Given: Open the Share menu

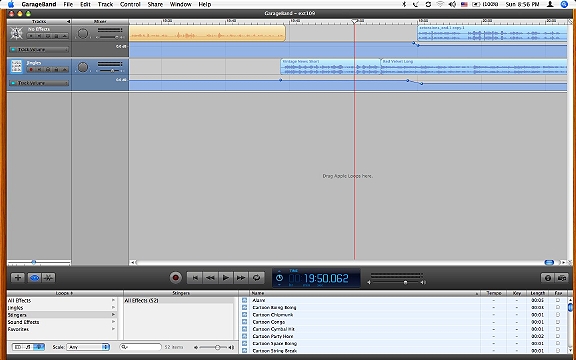Looking at the screenshot, I should point(155,4).
